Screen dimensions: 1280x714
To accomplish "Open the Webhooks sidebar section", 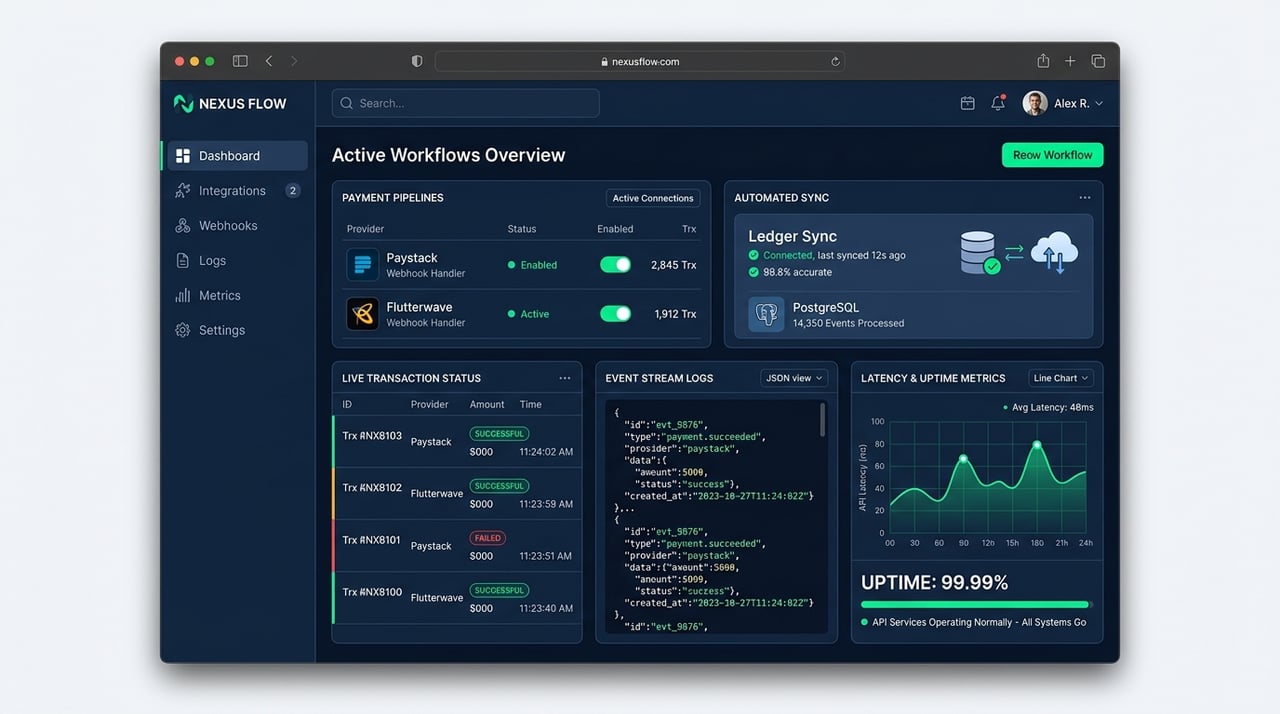I will pyautogui.click(x=235, y=225).
